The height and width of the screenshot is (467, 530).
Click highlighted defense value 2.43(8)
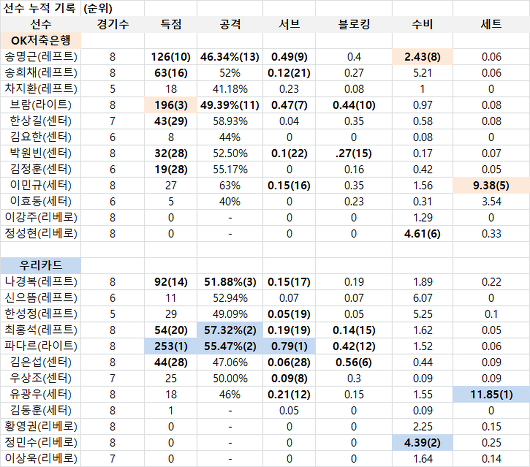423,57
